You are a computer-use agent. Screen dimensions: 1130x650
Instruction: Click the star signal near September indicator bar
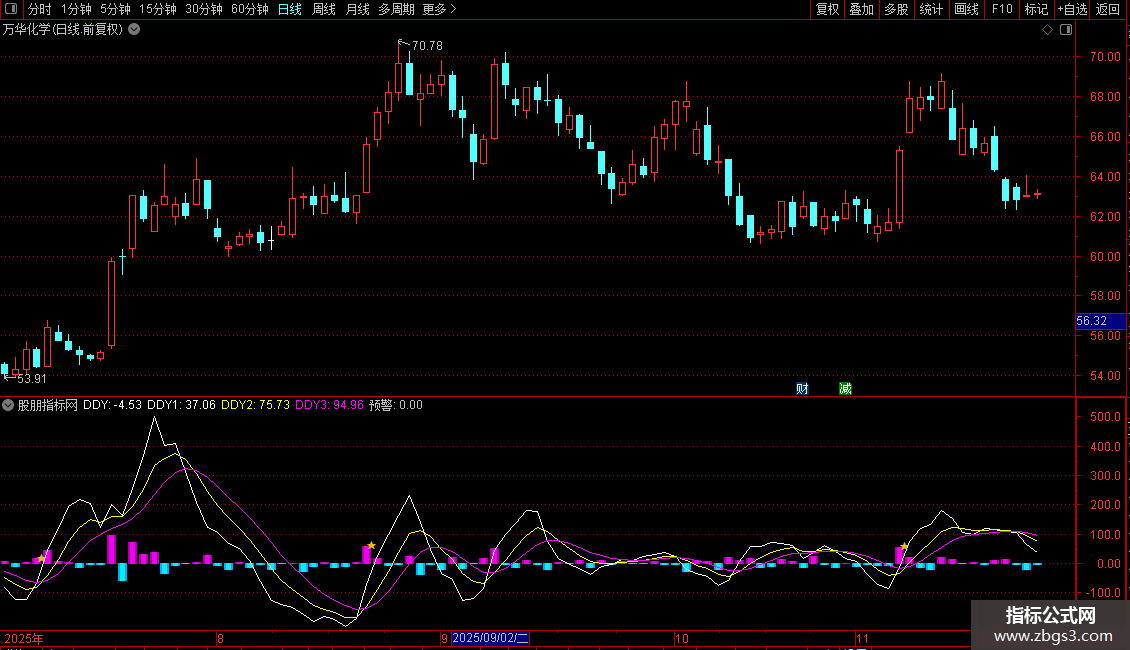coord(371,545)
